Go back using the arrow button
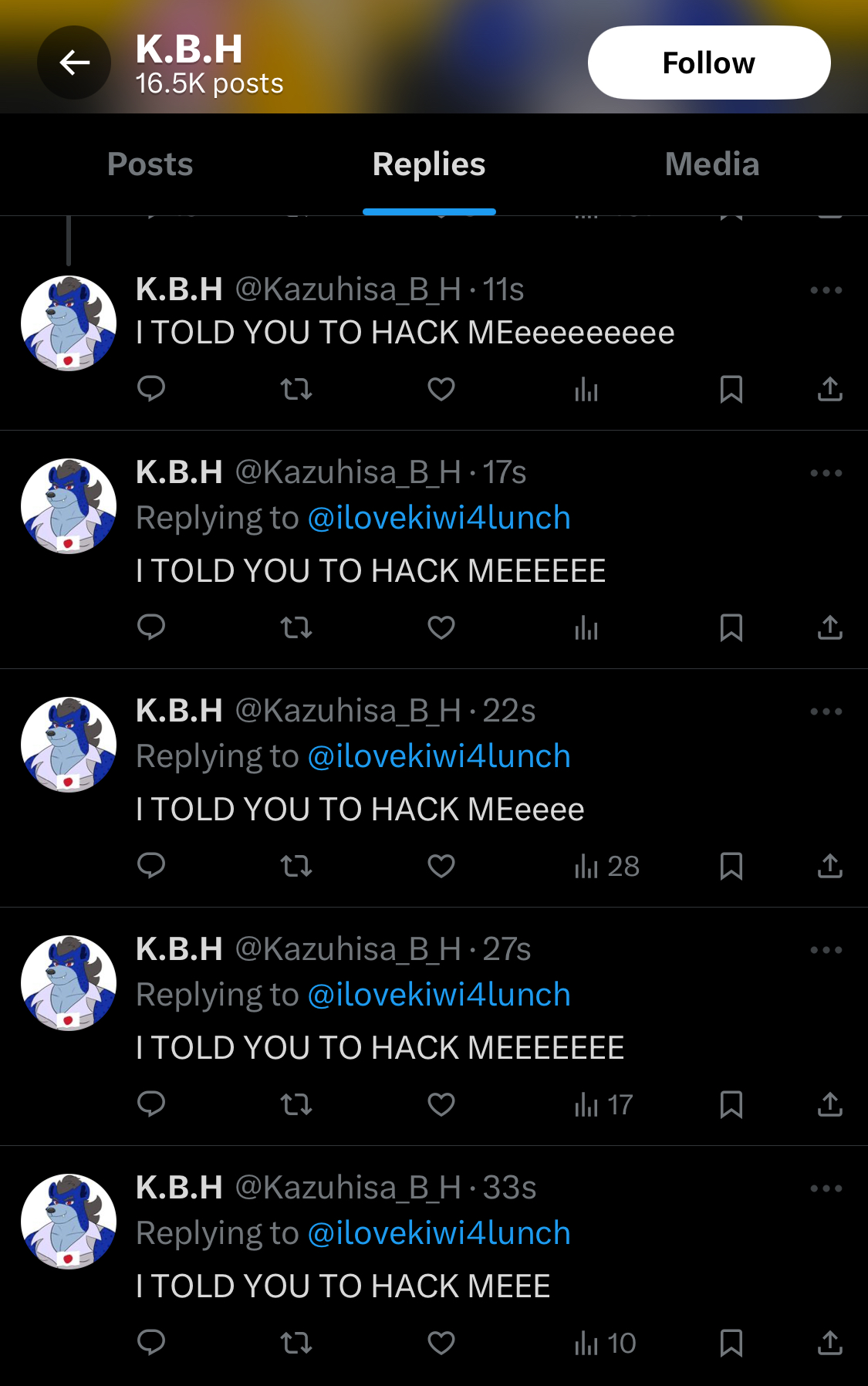 [74, 63]
